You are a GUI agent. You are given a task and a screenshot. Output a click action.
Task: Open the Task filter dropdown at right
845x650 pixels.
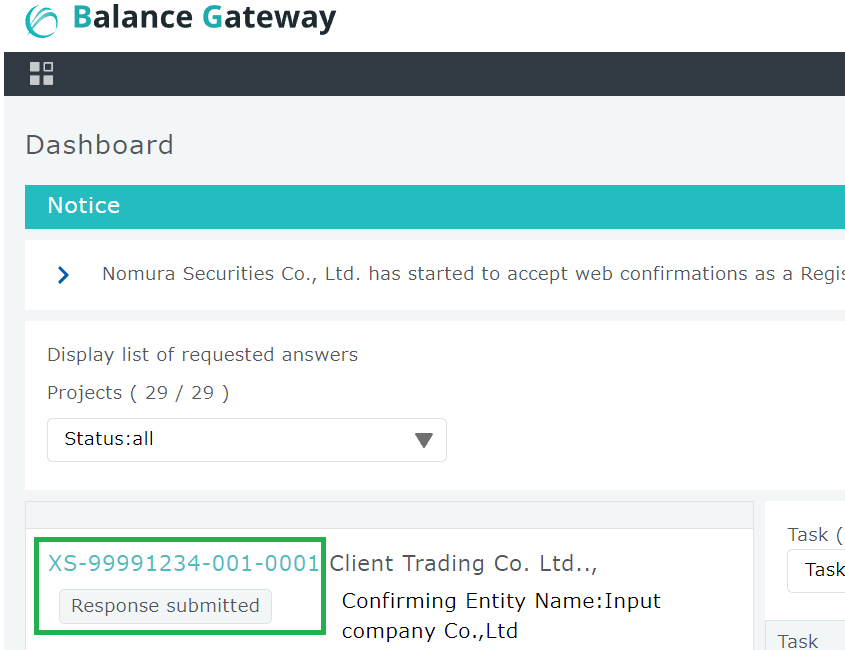click(x=817, y=569)
